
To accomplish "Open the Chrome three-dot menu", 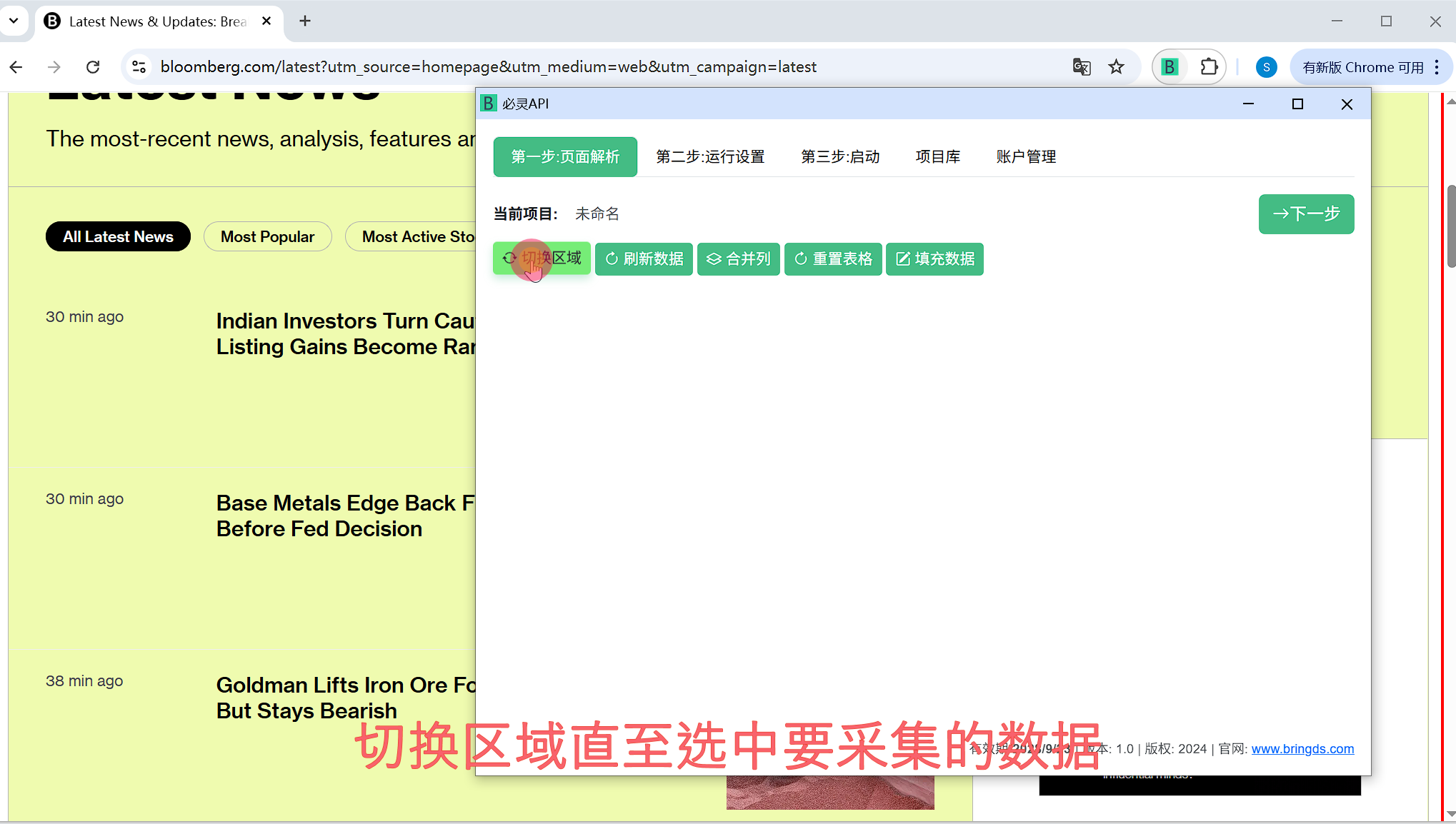I will (x=1437, y=67).
